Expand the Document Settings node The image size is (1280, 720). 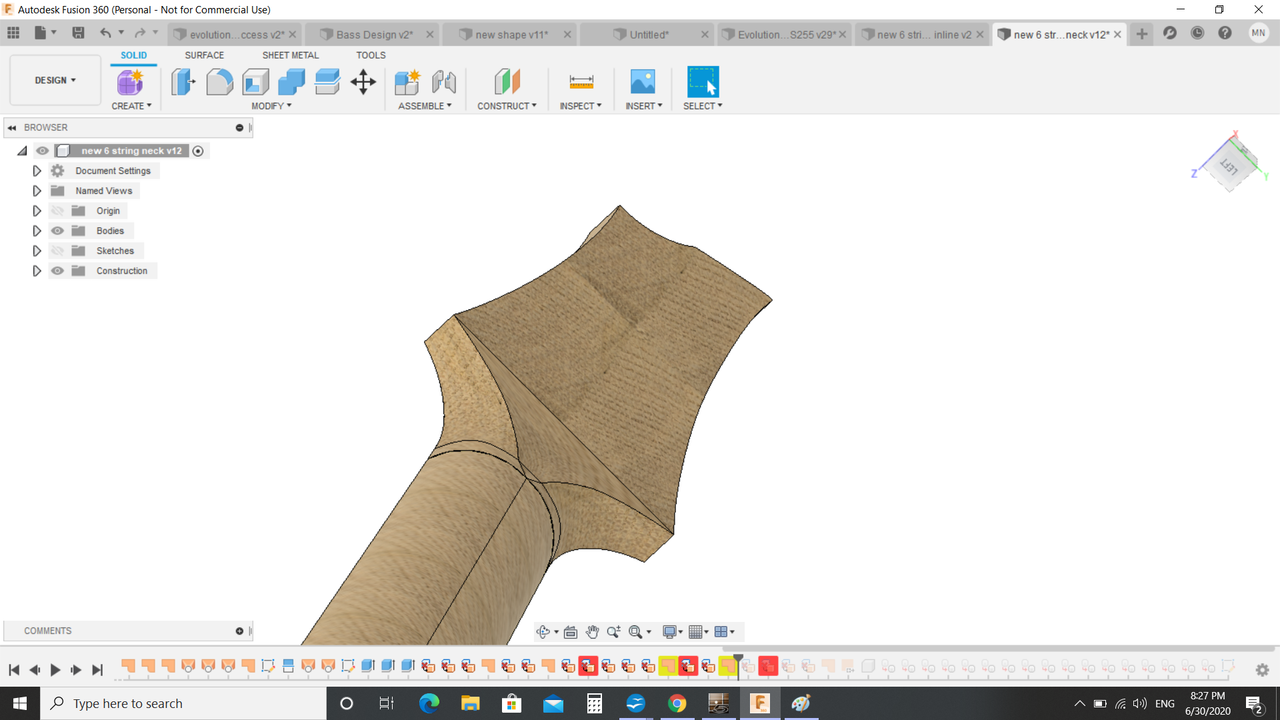[x=37, y=171]
